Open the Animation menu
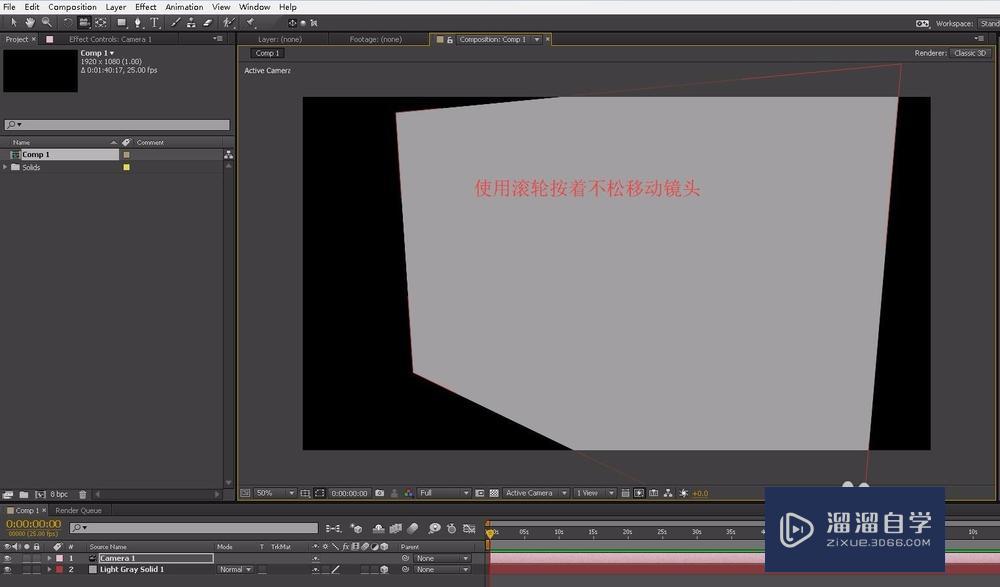Viewport: 1000px width, 587px height. (x=184, y=6)
